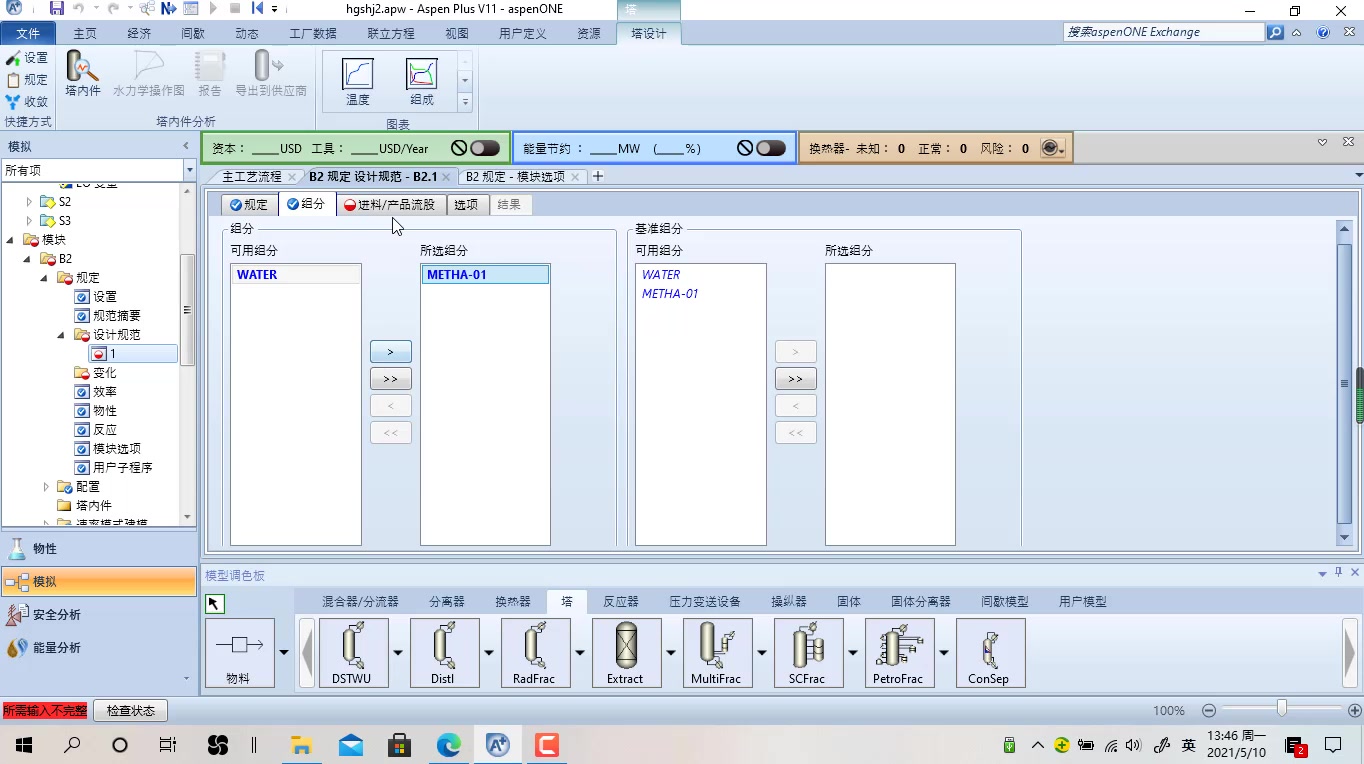Collapse the 模块 tree node
Screen dimensions: 1364x764
pos(11,240)
